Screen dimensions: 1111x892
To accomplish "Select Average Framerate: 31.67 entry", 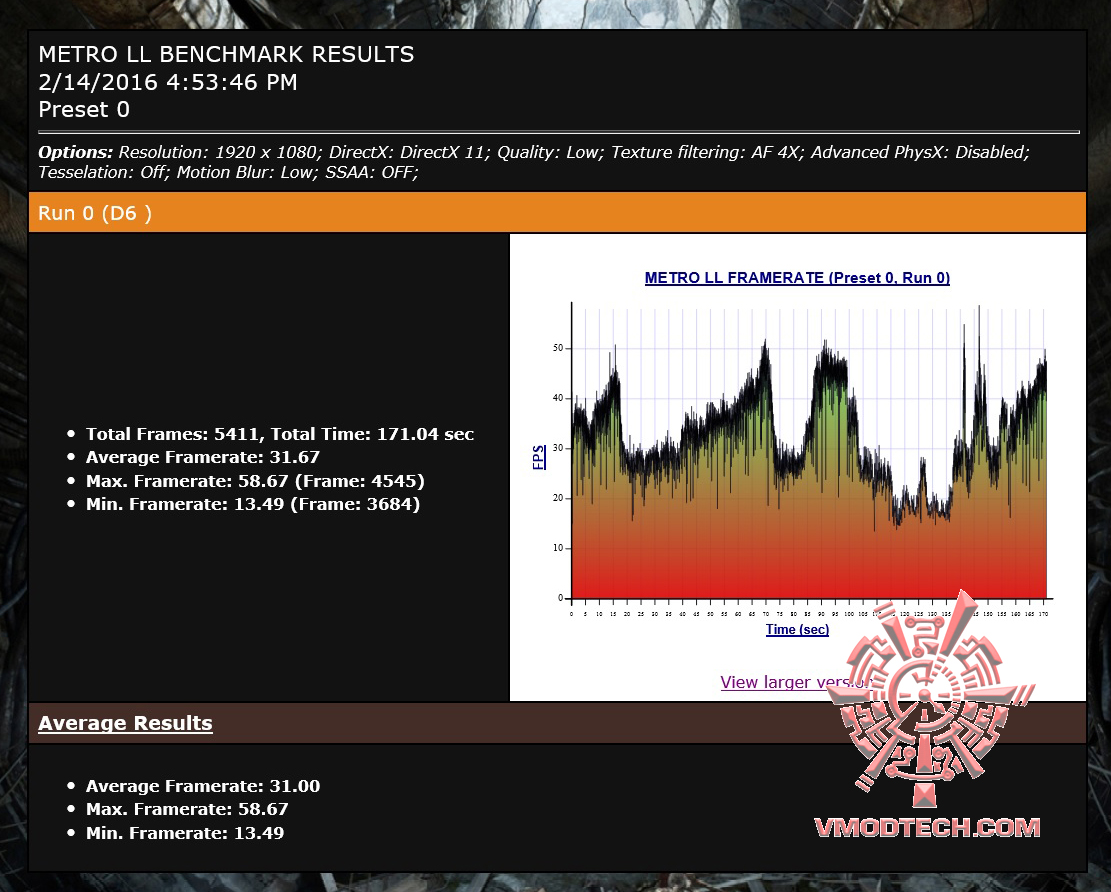I will click(x=203, y=457).
